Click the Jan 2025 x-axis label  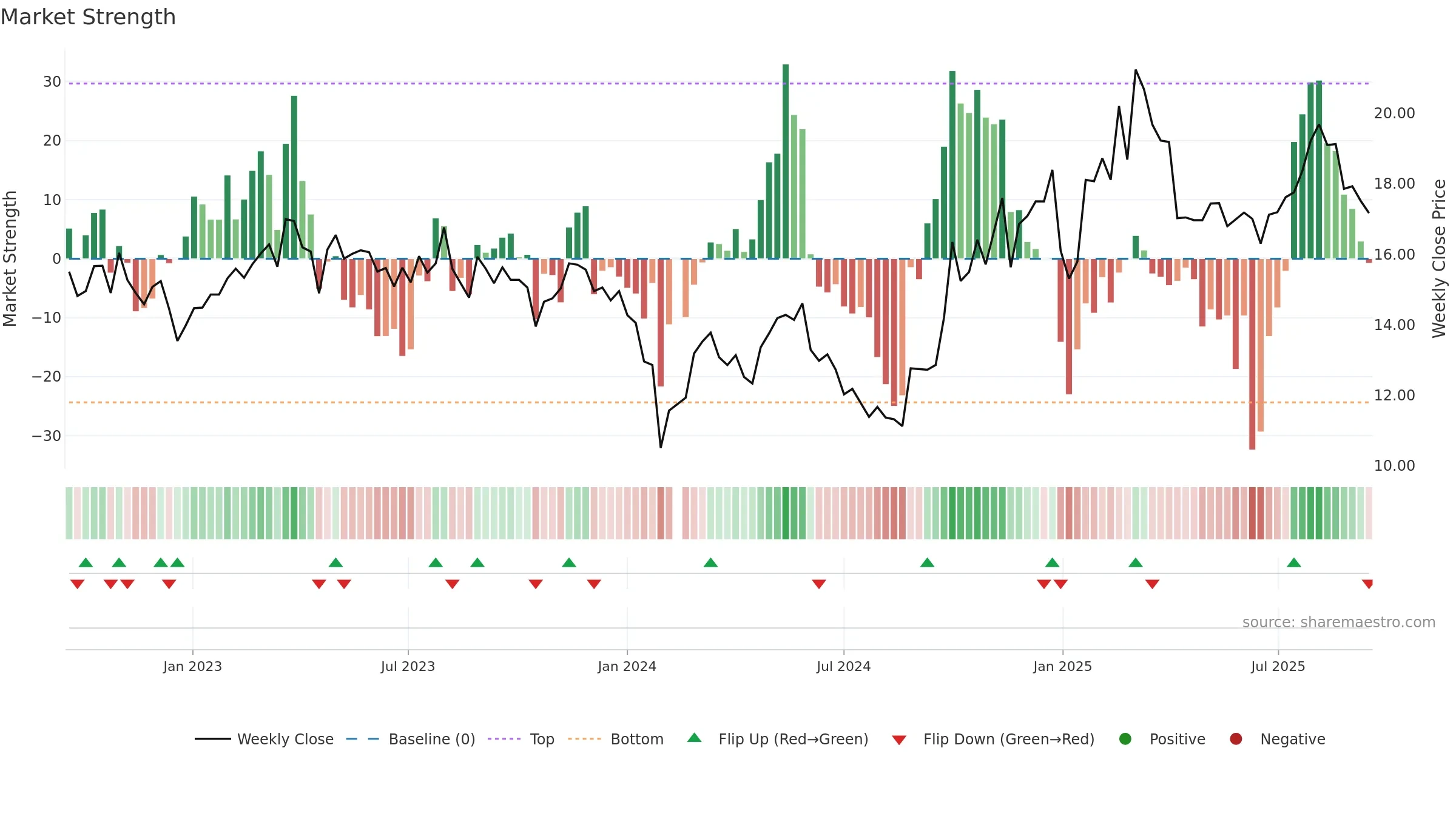click(1062, 666)
